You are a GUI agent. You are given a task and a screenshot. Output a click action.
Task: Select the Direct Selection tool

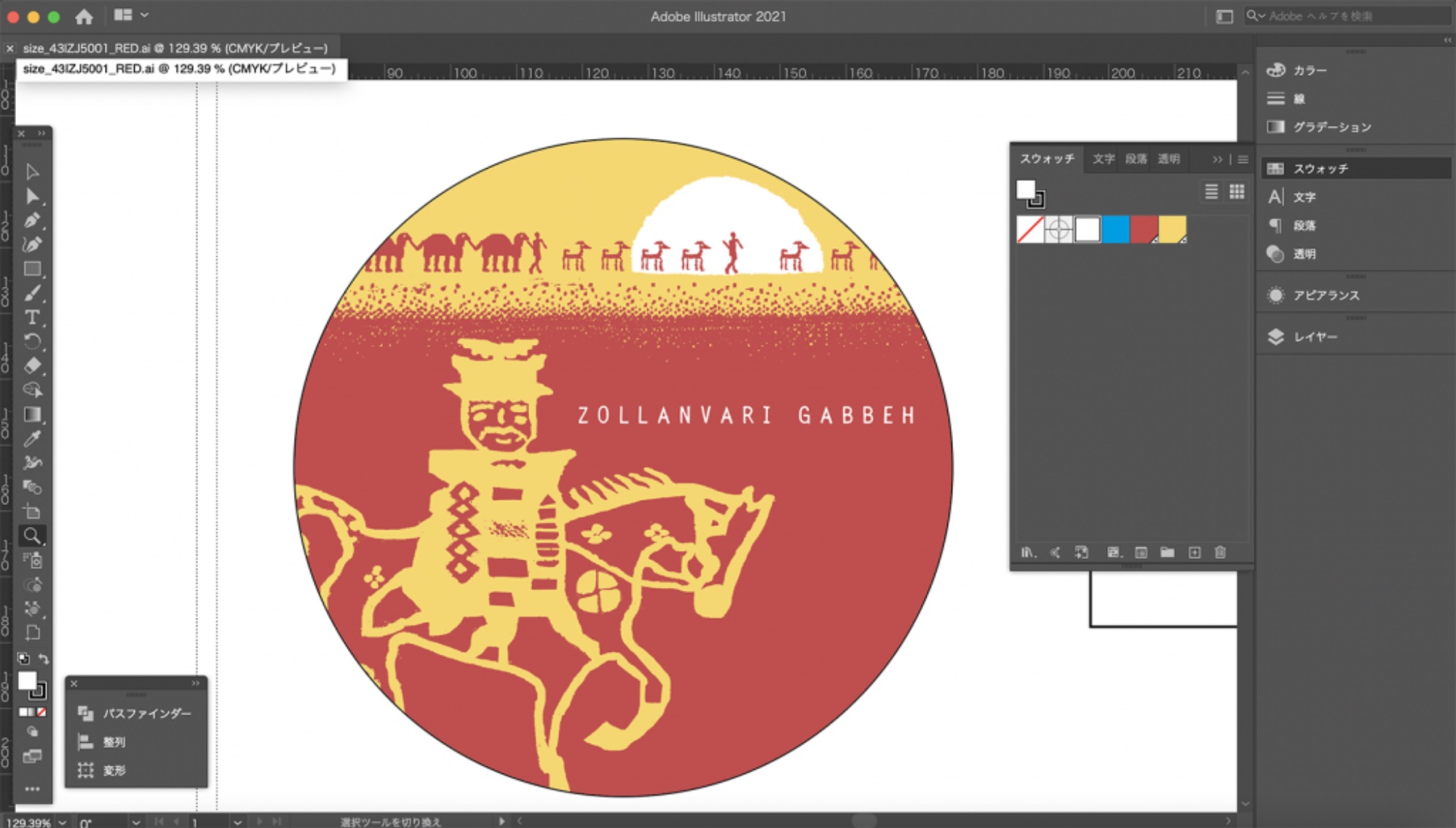pos(32,196)
